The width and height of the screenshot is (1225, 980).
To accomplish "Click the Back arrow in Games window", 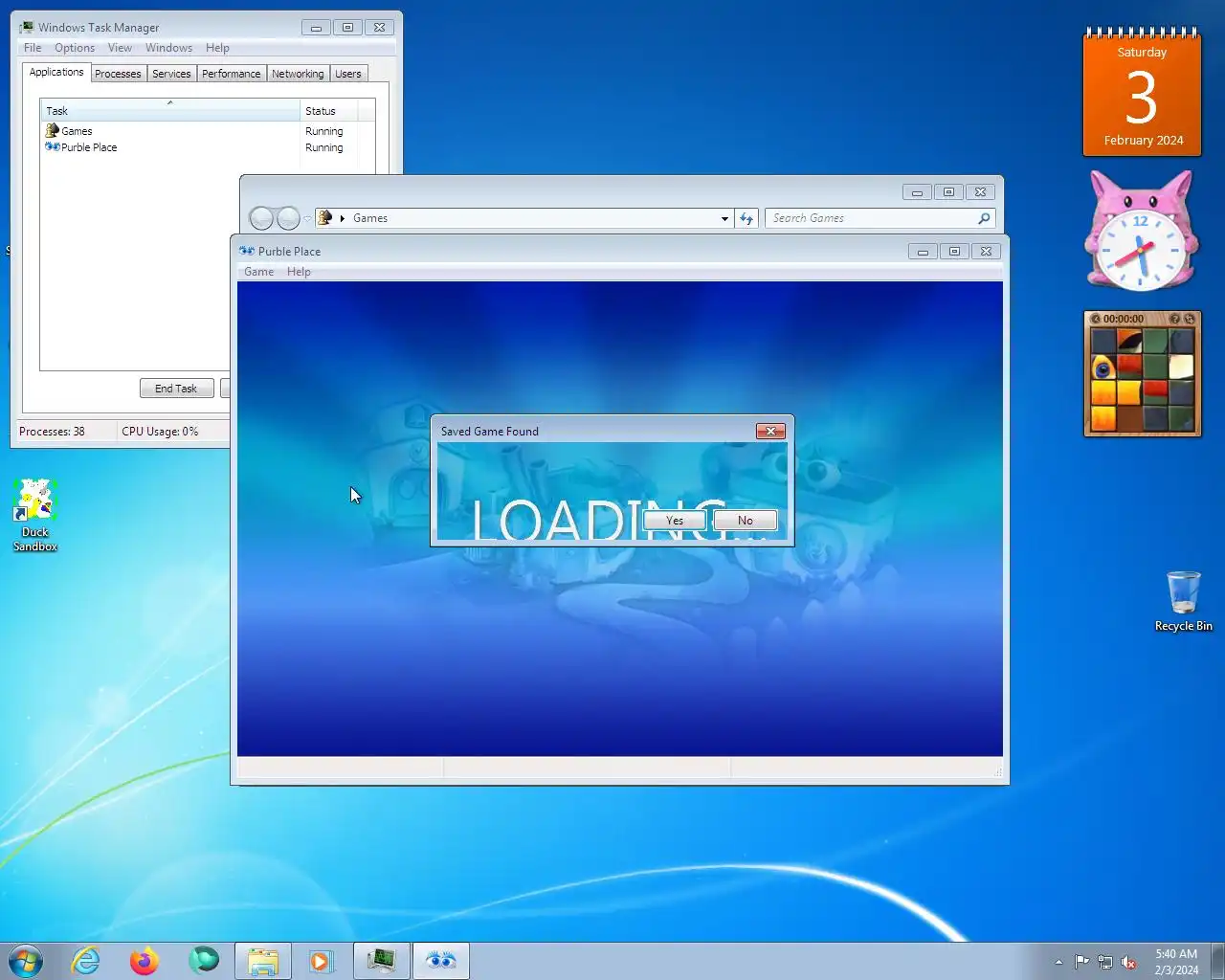I will pyautogui.click(x=261, y=218).
